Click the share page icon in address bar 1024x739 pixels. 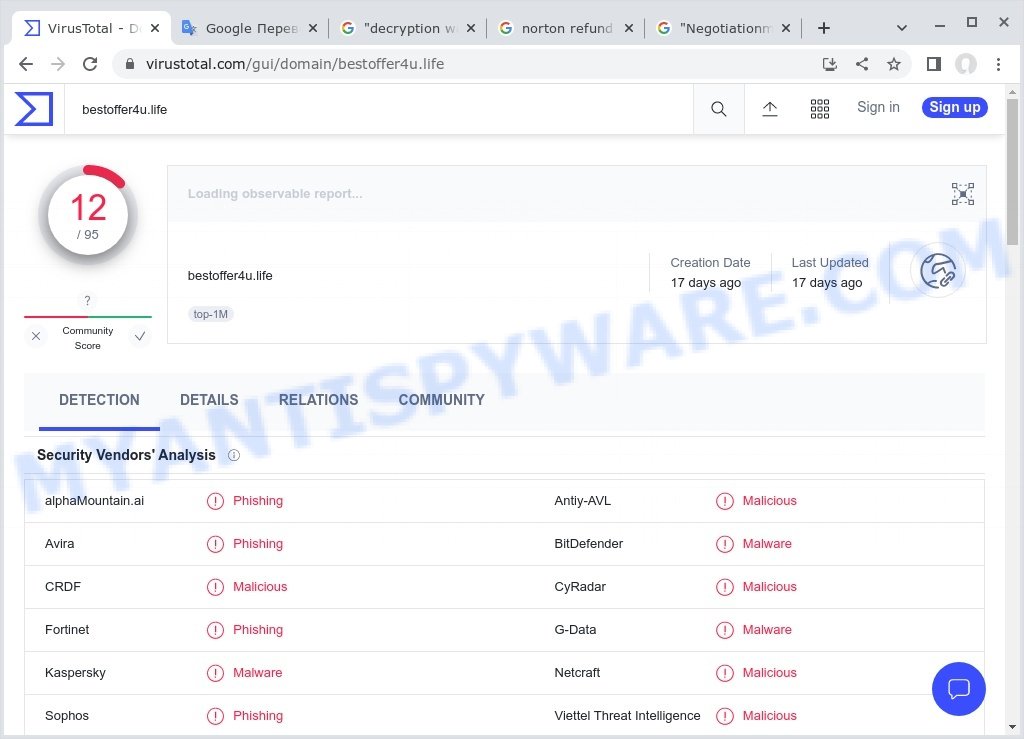point(862,64)
